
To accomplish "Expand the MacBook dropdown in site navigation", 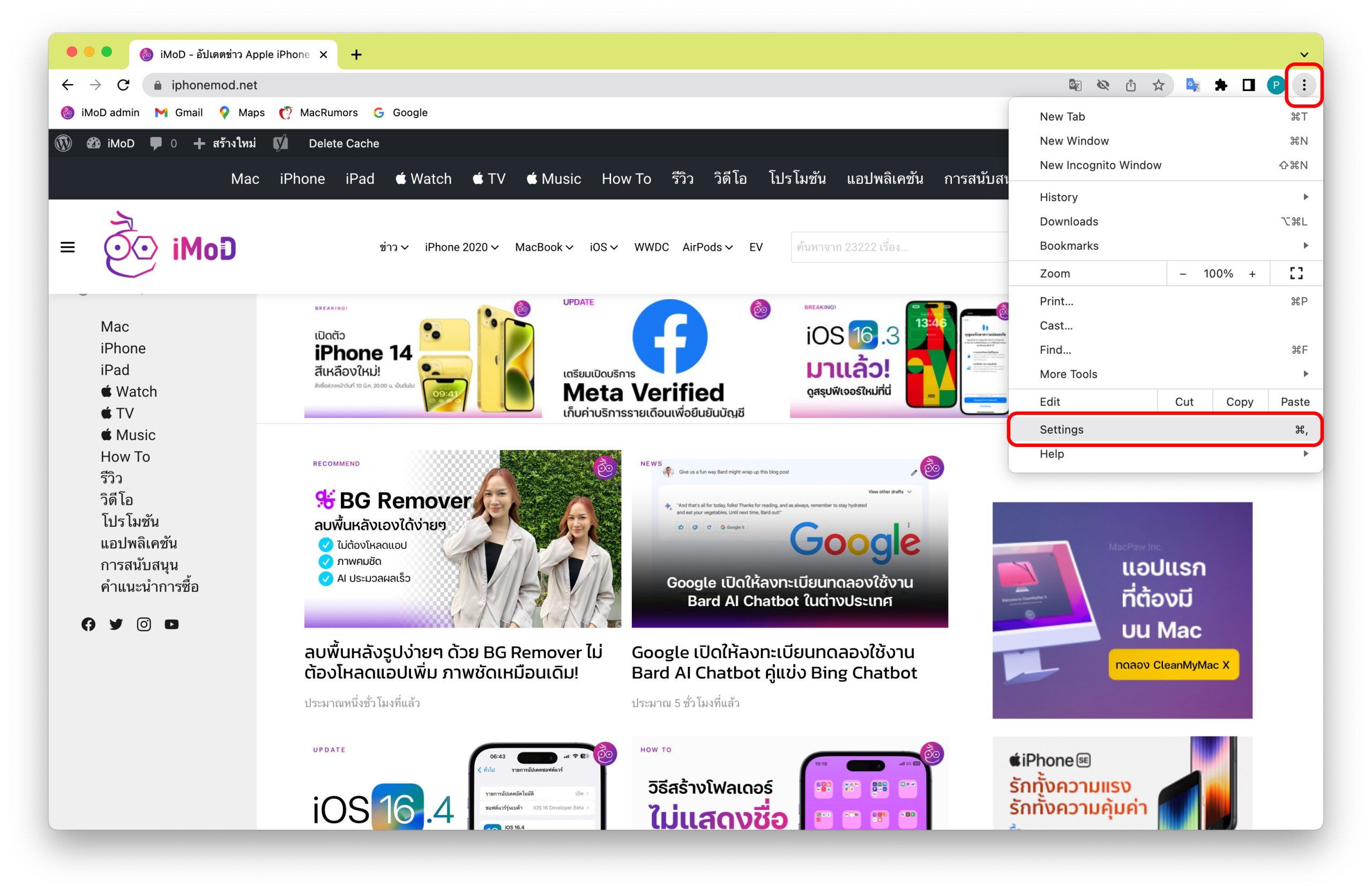I will (x=543, y=247).
